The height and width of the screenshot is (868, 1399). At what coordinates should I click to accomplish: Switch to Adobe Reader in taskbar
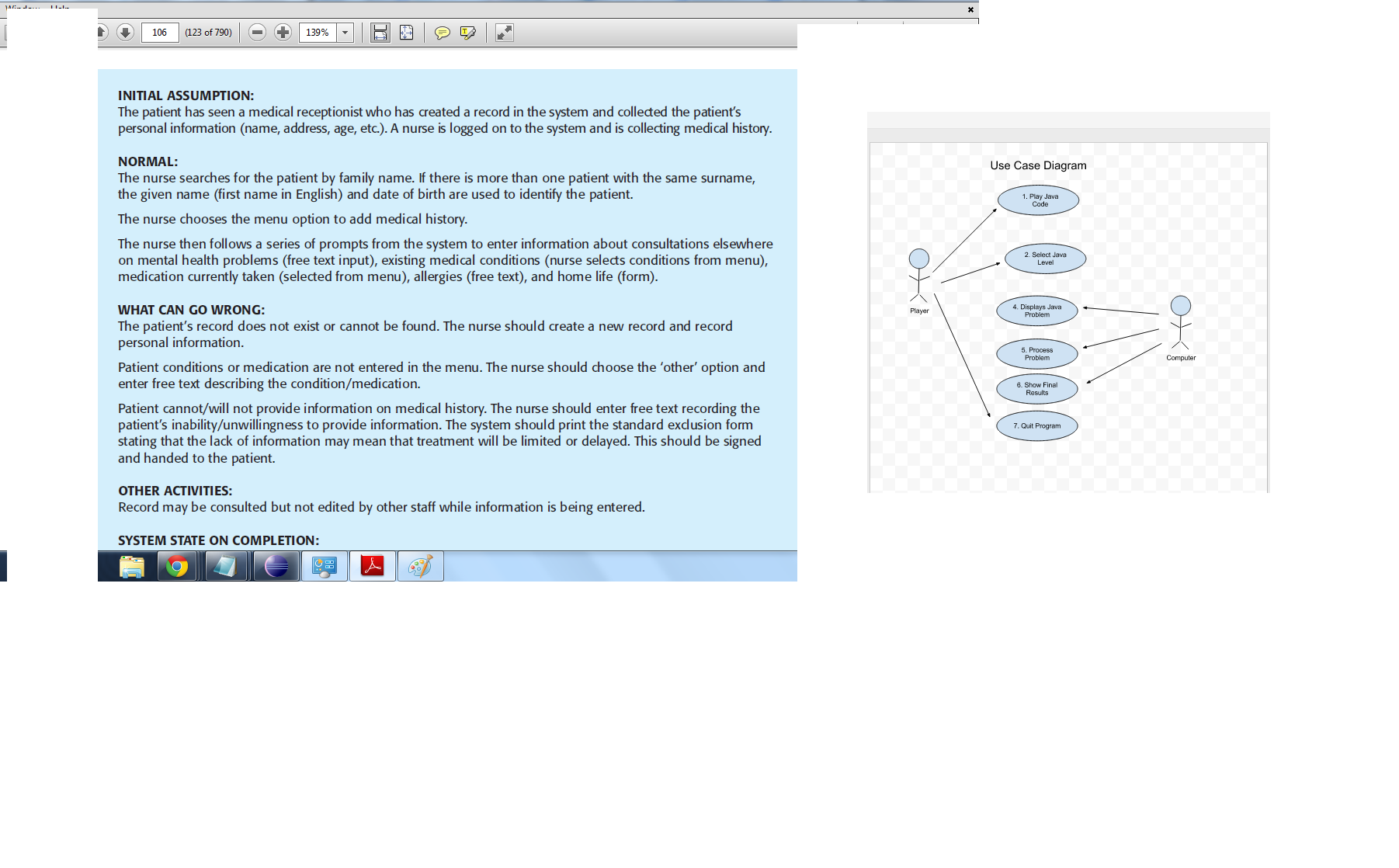[x=373, y=567]
